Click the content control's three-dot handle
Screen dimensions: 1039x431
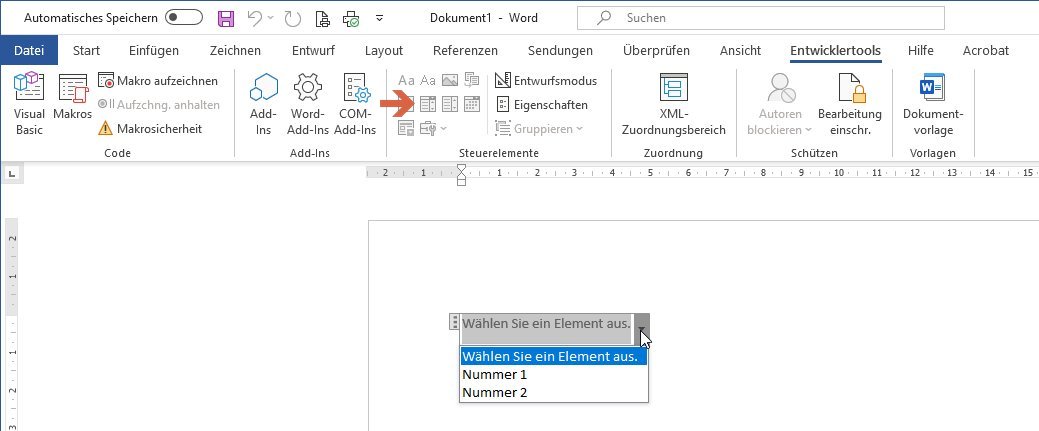click(x=454, y=323)
